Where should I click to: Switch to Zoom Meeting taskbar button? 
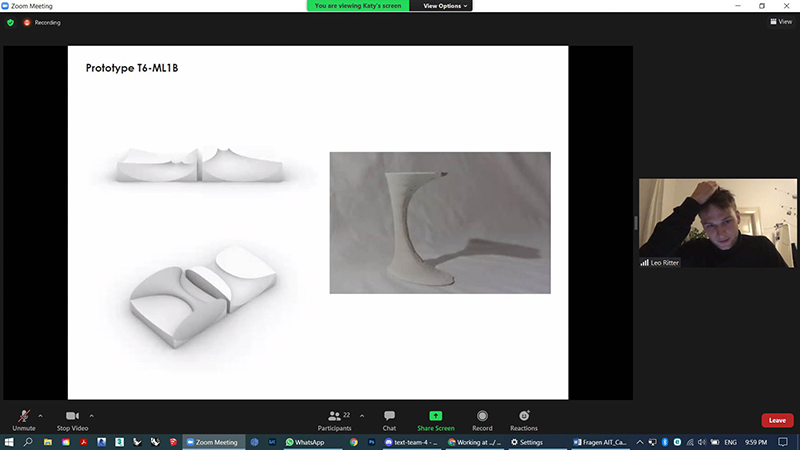[213, 442]
